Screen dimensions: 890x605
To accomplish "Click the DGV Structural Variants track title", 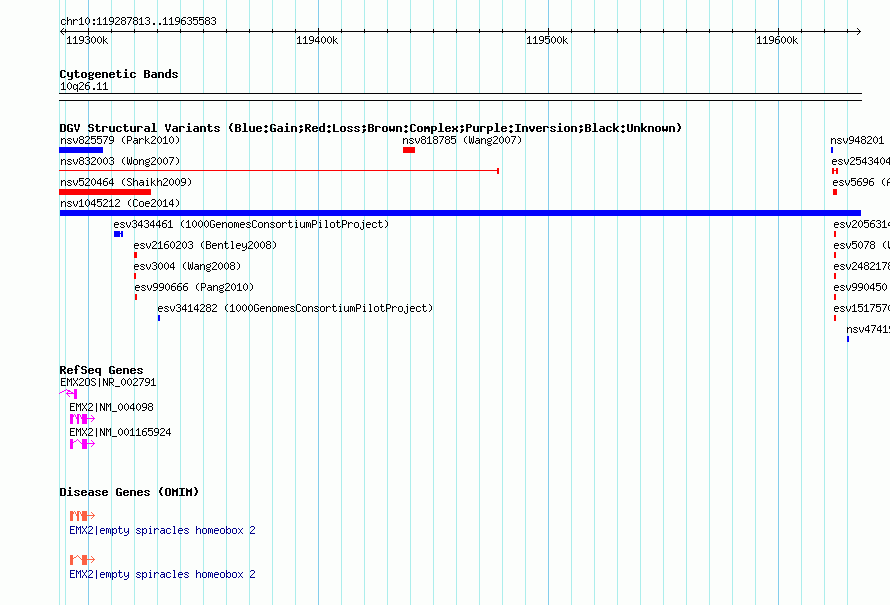I will (371, 128).
